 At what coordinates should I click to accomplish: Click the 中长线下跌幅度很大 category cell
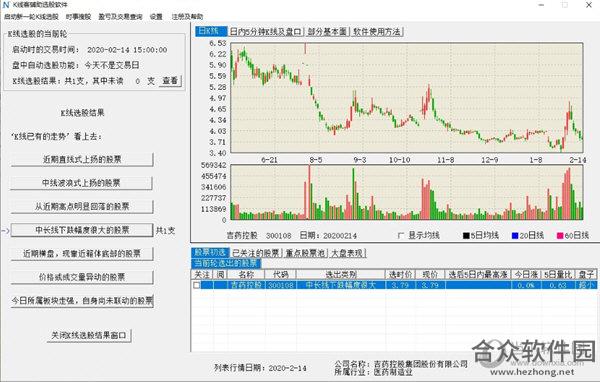[340, 285]
